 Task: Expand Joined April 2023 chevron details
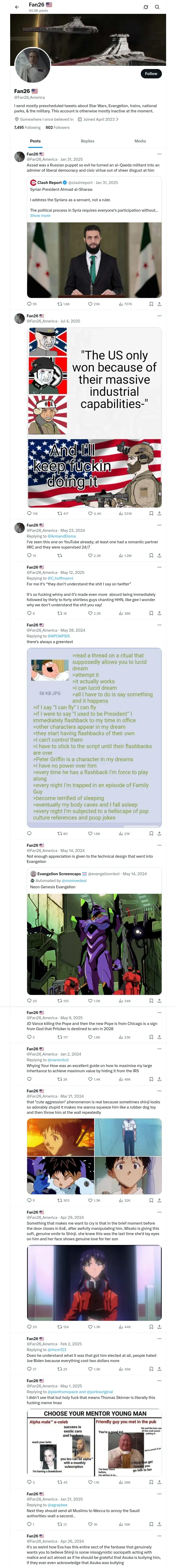117,119
